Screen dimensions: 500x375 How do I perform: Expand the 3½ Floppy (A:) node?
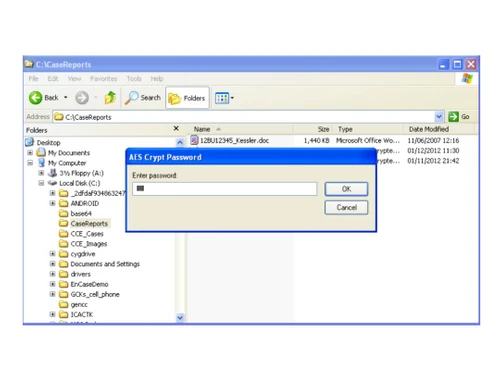pos(41,173)
